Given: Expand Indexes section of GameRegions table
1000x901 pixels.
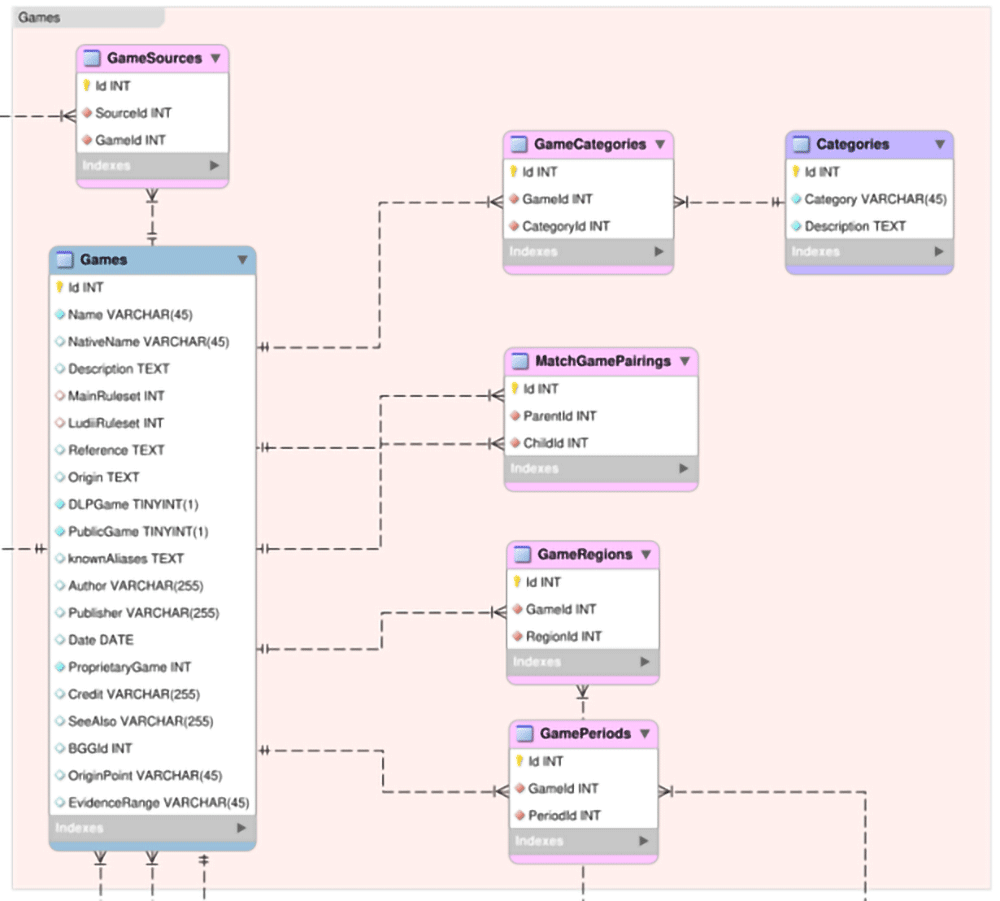Looking at the screenshot, I should 645,662.
